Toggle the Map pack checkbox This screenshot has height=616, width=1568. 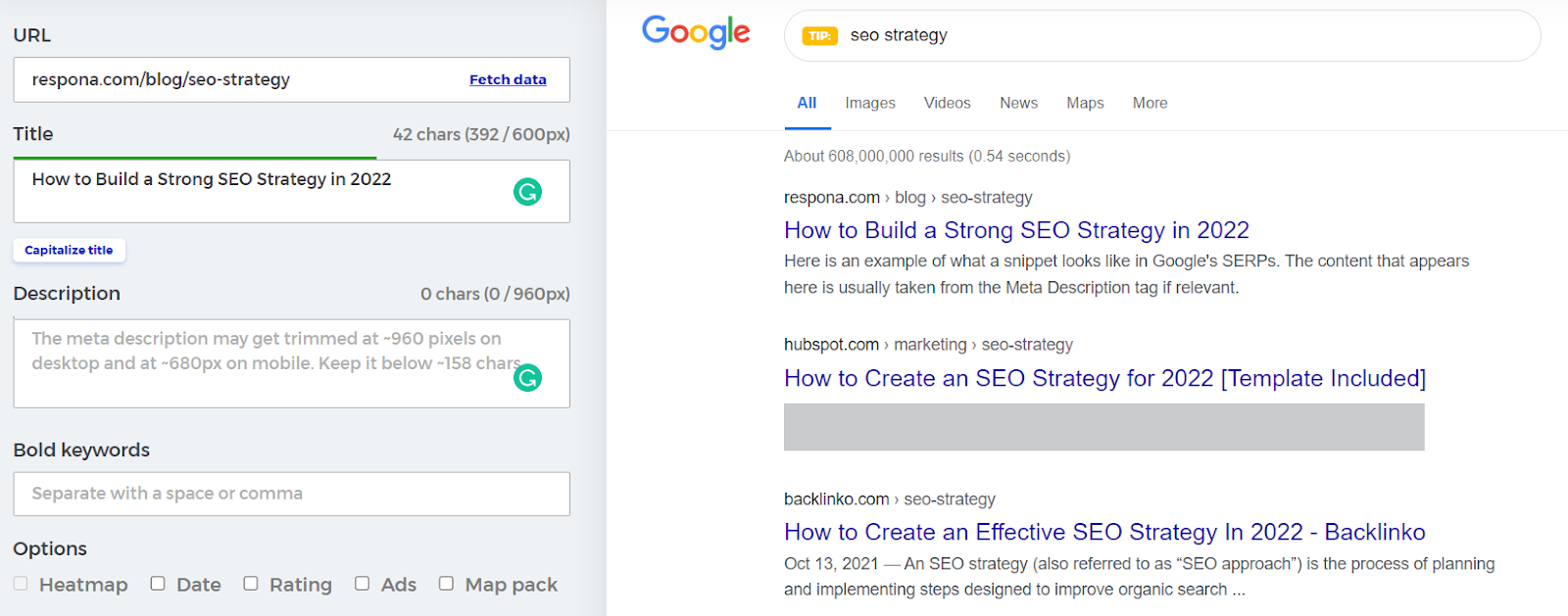[446, 584]
